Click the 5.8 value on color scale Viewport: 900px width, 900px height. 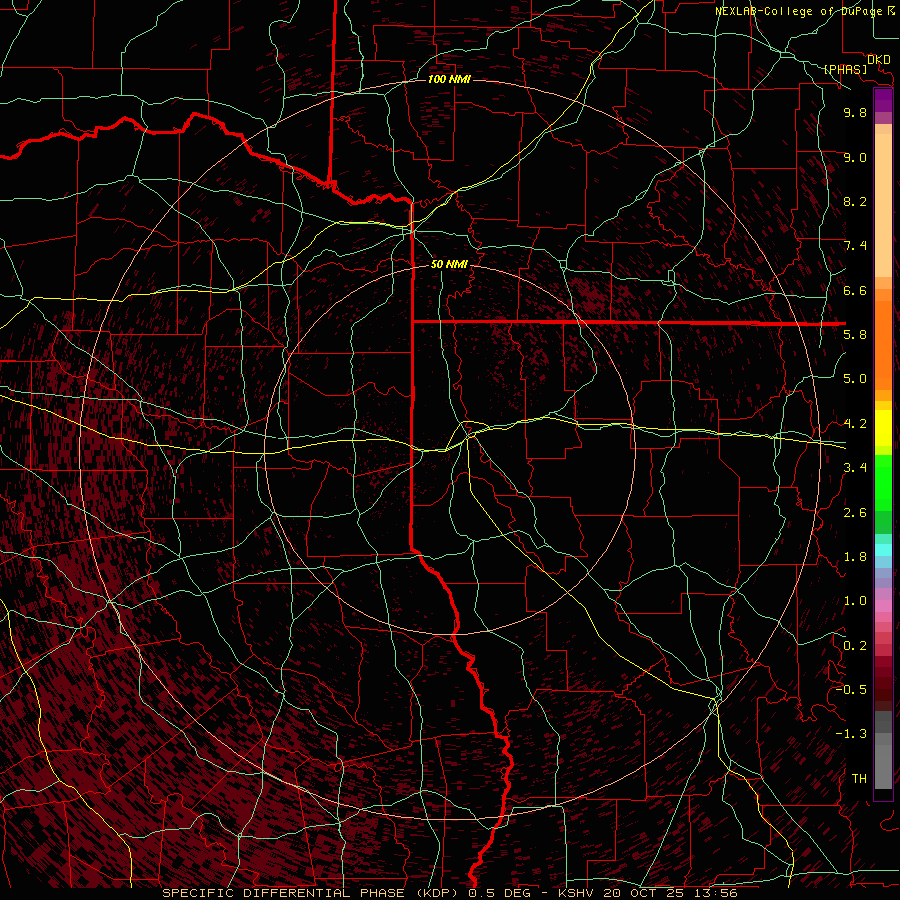tap(855, 335)
